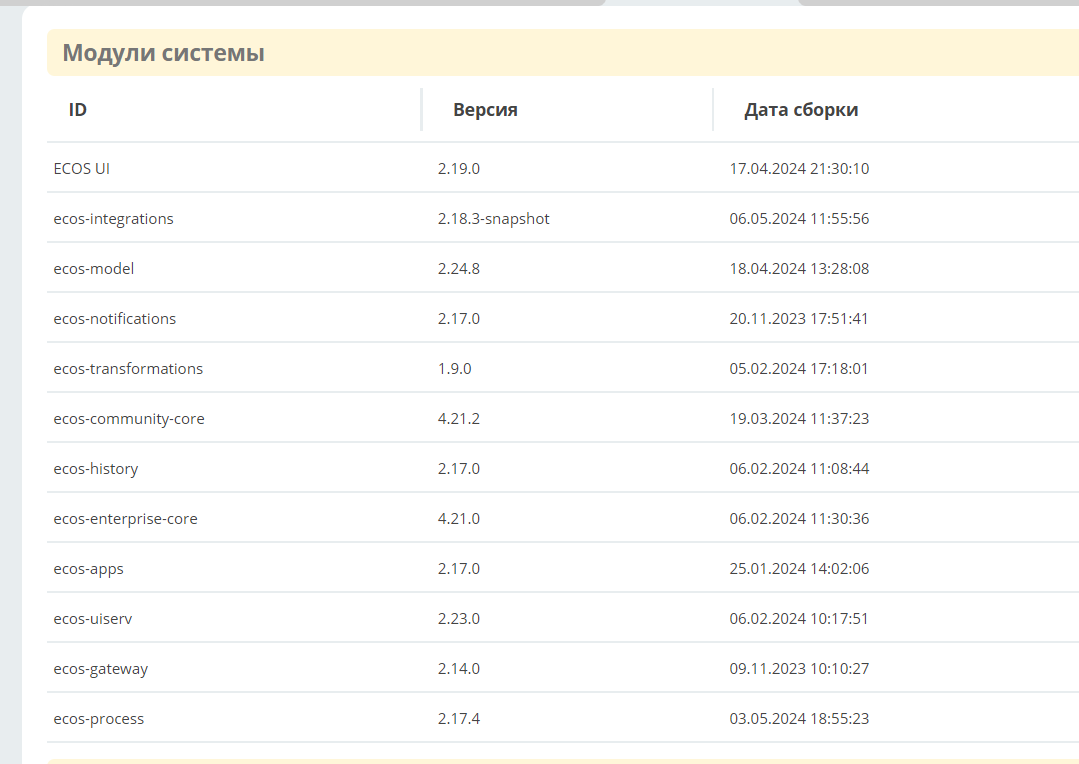The height and width of the screenshot is (764, 1079).
Task: Click version 4.21.2 cell
Action: (459, 418)
